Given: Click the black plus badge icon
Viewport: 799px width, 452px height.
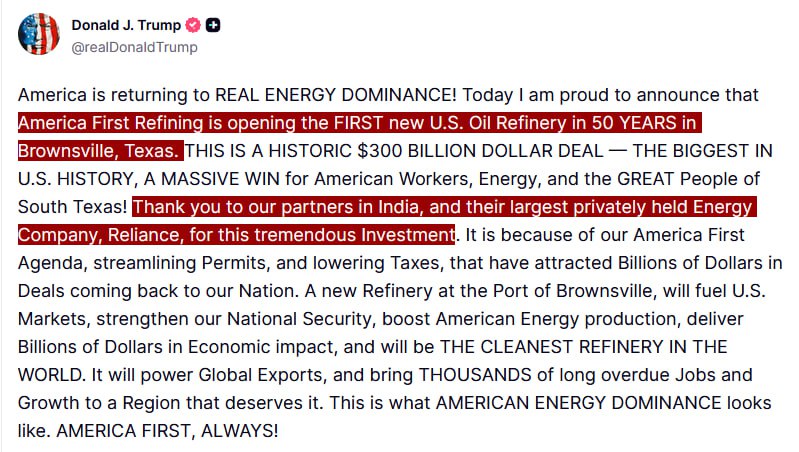Looking at the screenshot, I should point(214,25).
